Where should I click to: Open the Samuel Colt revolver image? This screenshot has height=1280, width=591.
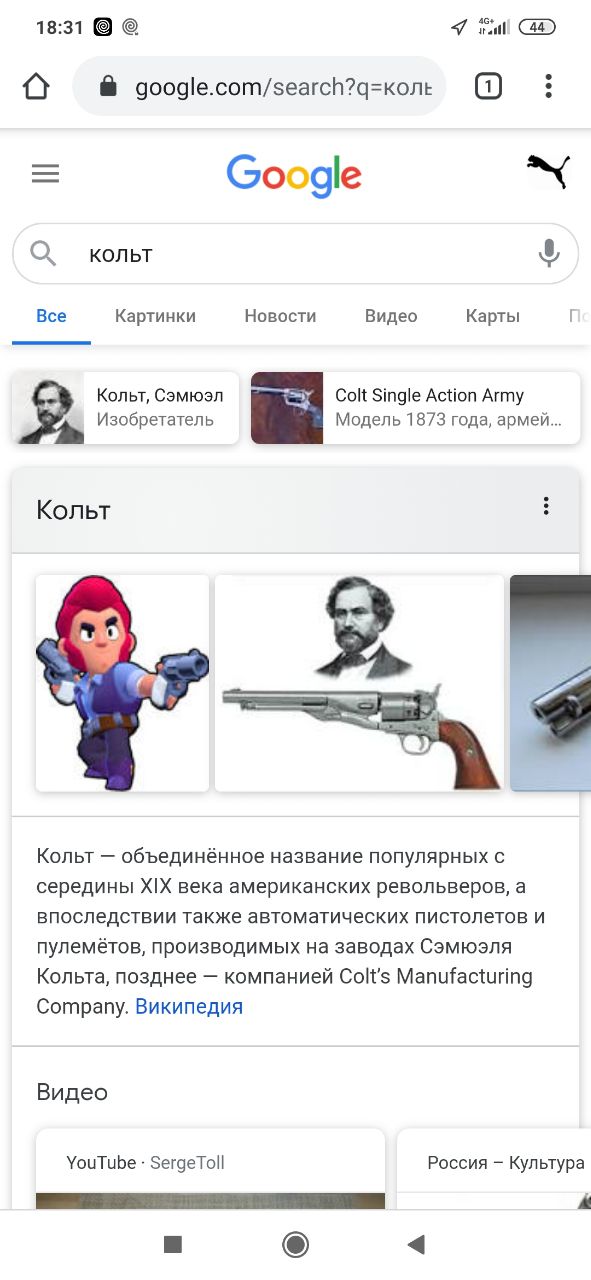pyautogui.click(x=359, y=683)
